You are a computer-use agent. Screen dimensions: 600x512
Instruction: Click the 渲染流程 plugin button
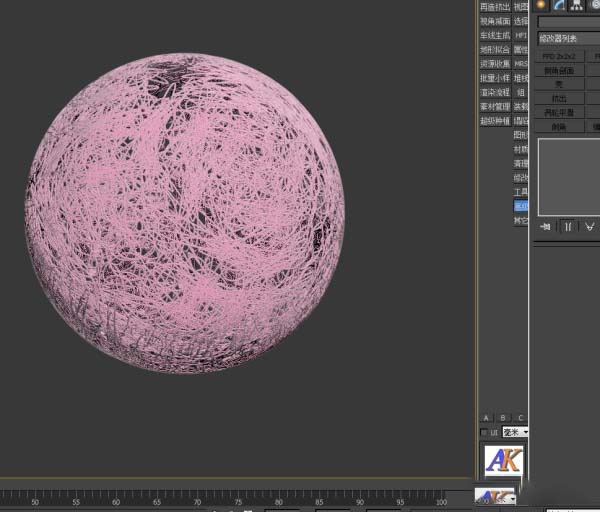tap(495, 92)
